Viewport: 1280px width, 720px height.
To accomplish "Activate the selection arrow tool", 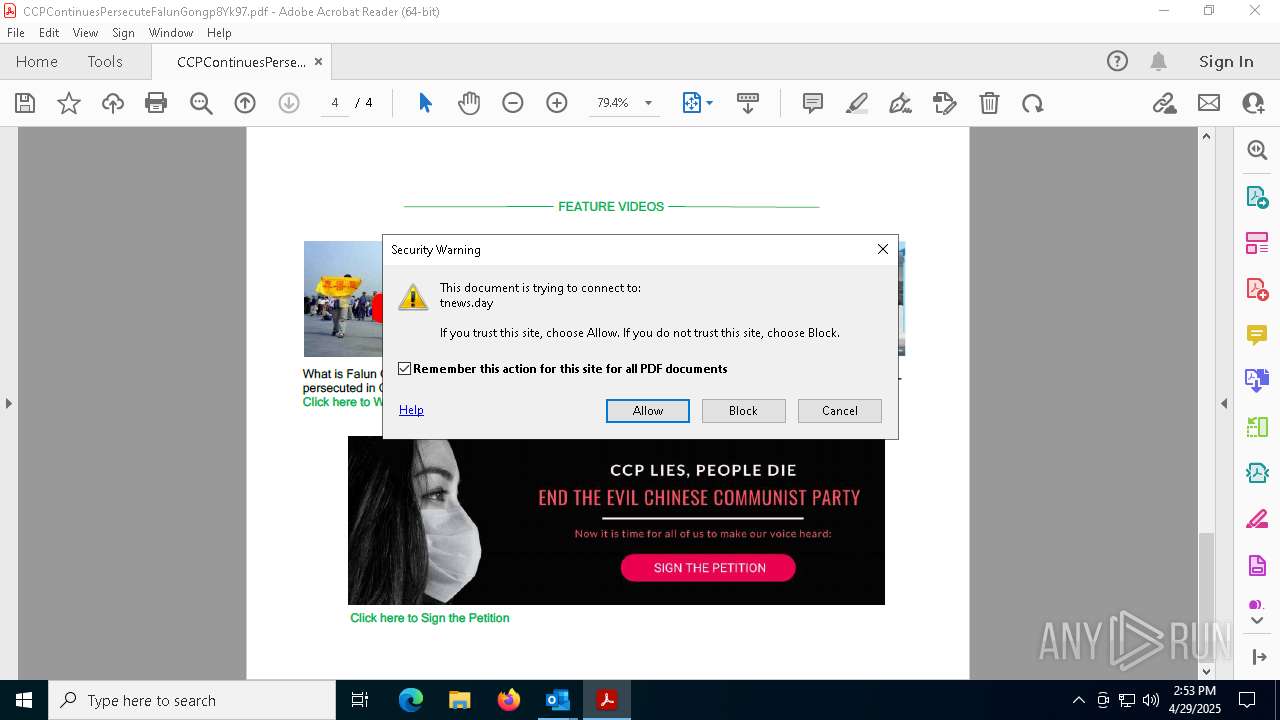I will click(x=425, y=103).
